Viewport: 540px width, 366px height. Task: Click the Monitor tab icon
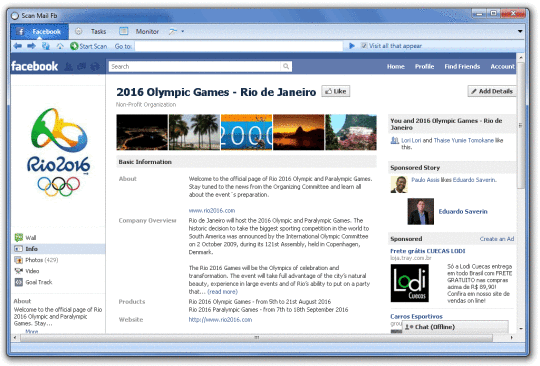click(124, 31)
